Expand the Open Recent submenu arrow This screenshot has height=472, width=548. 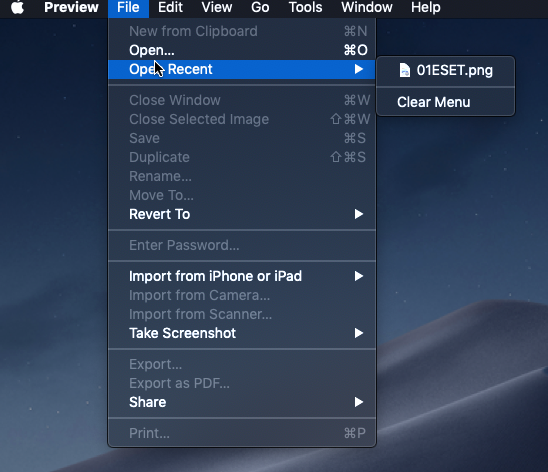point(359,69)
